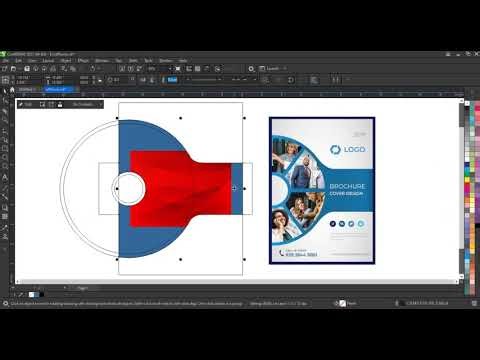The height and width of the screenshot is (360, 480).
Task: Open the Layout menu
Action: [48, 61]
